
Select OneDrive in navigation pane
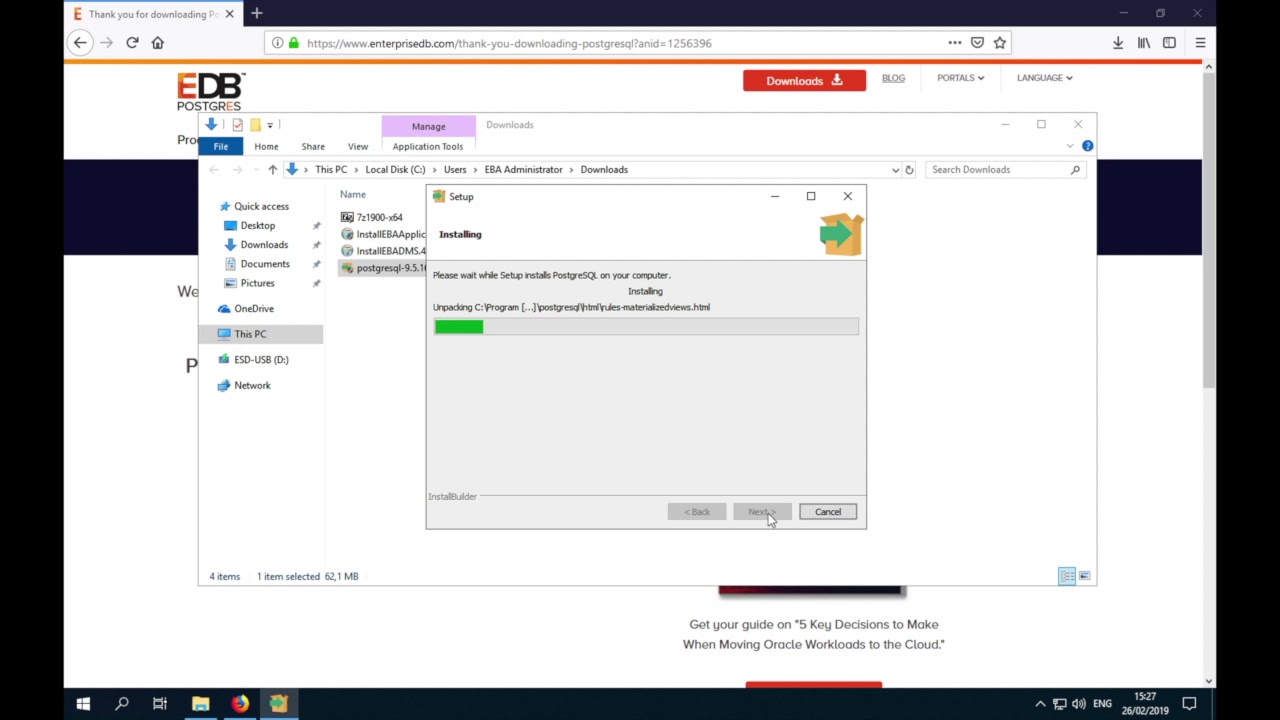coord(254,309)
